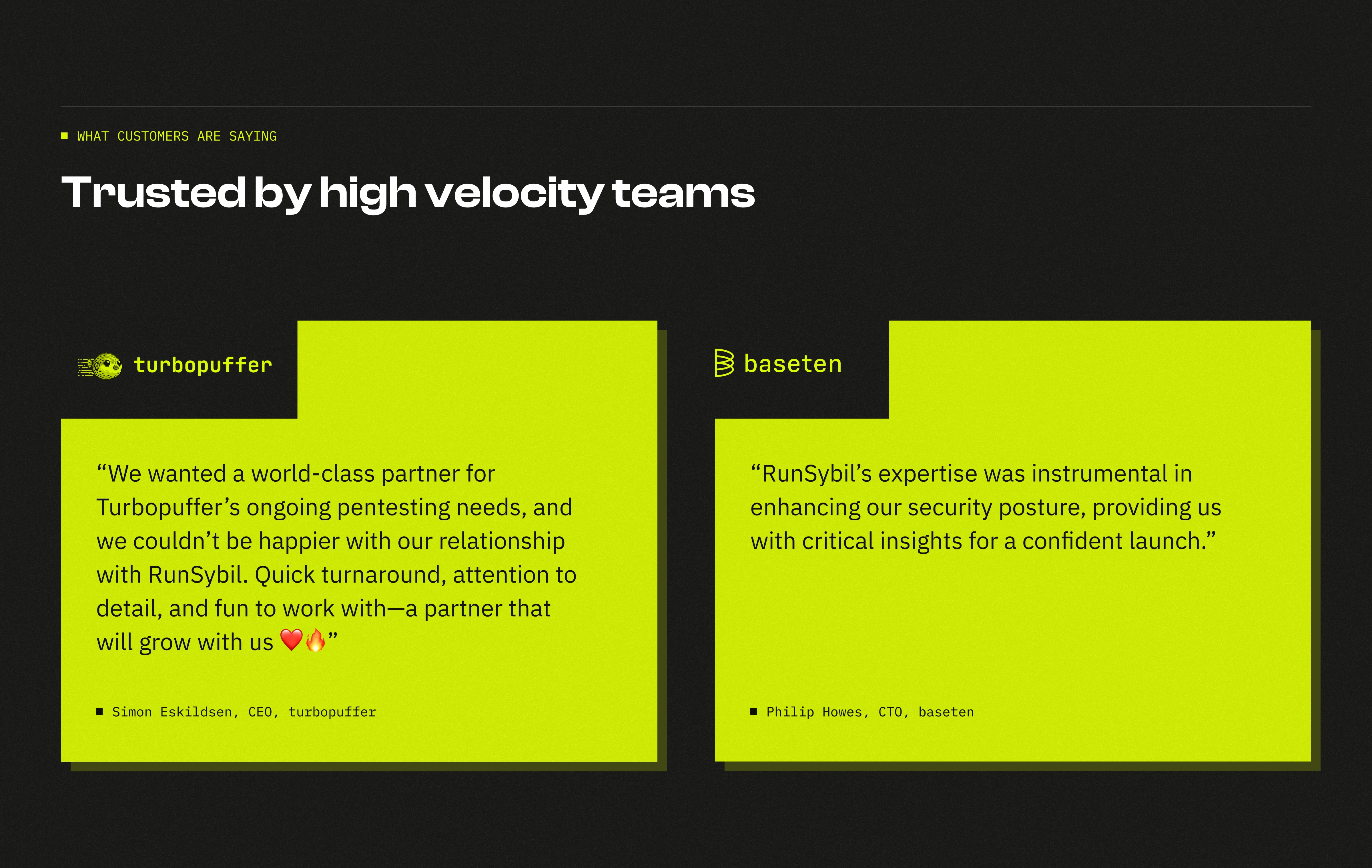Click square bullet before "What customers are saying"
Image resolution: width=1372 pixels, height=868 pixels.
[64, 136]
